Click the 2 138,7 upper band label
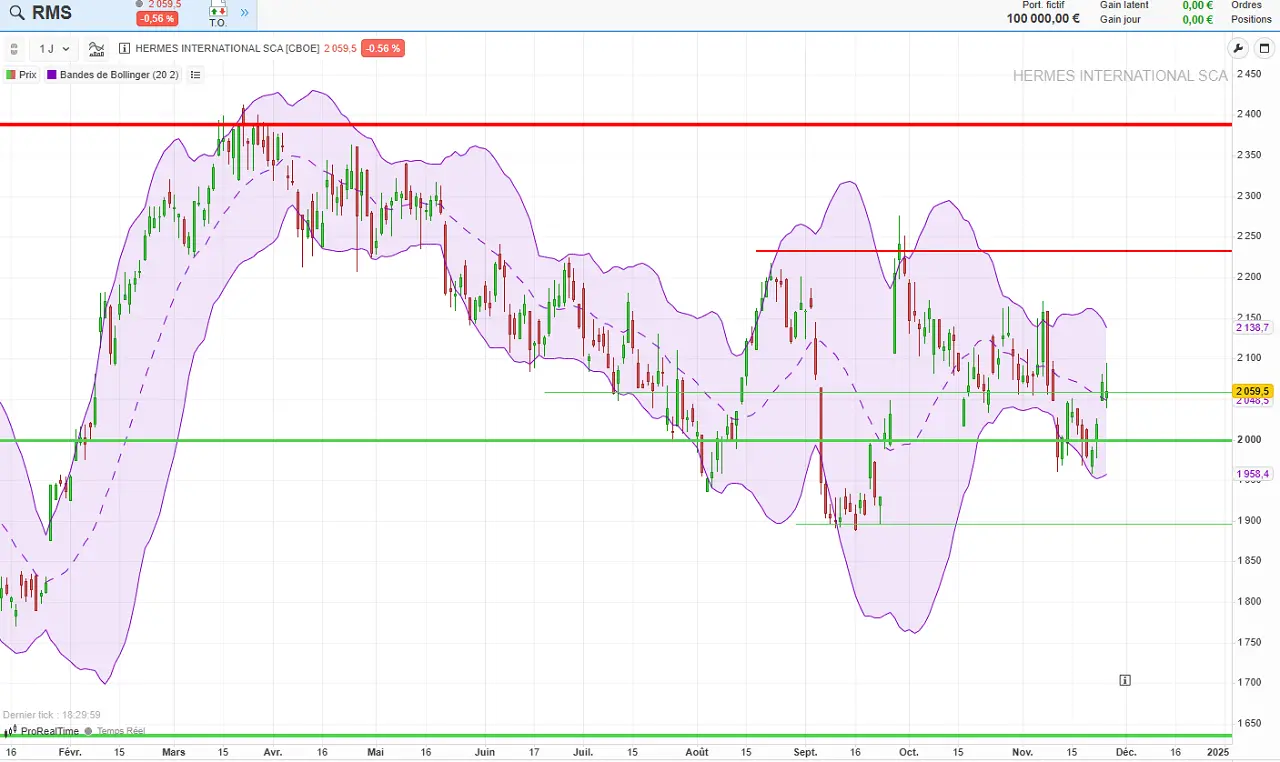The width and height of the screenshot is (1280, 762). click(1252, 327)
